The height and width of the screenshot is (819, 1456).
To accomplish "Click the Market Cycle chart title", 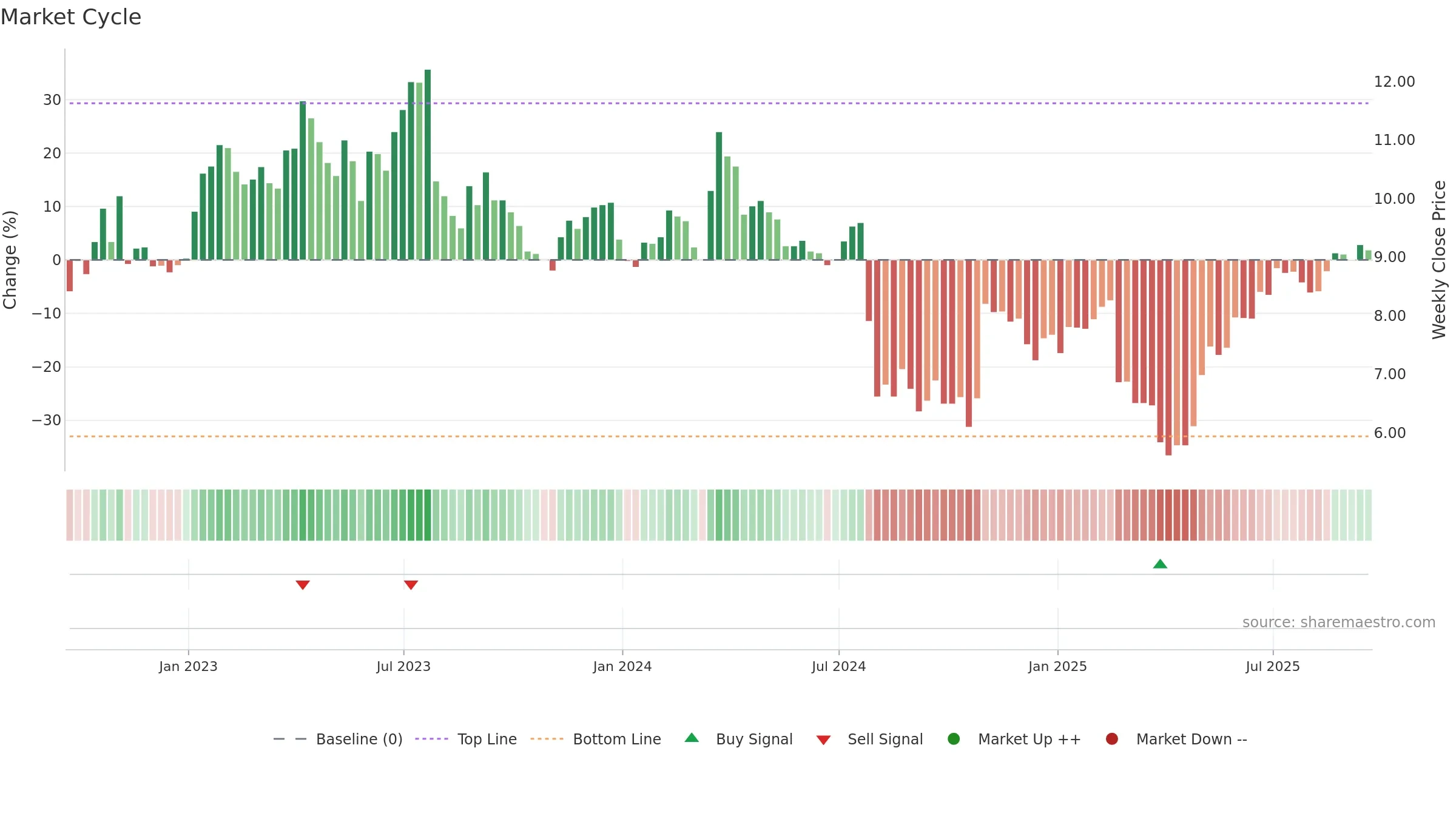I will pos(71,17).
